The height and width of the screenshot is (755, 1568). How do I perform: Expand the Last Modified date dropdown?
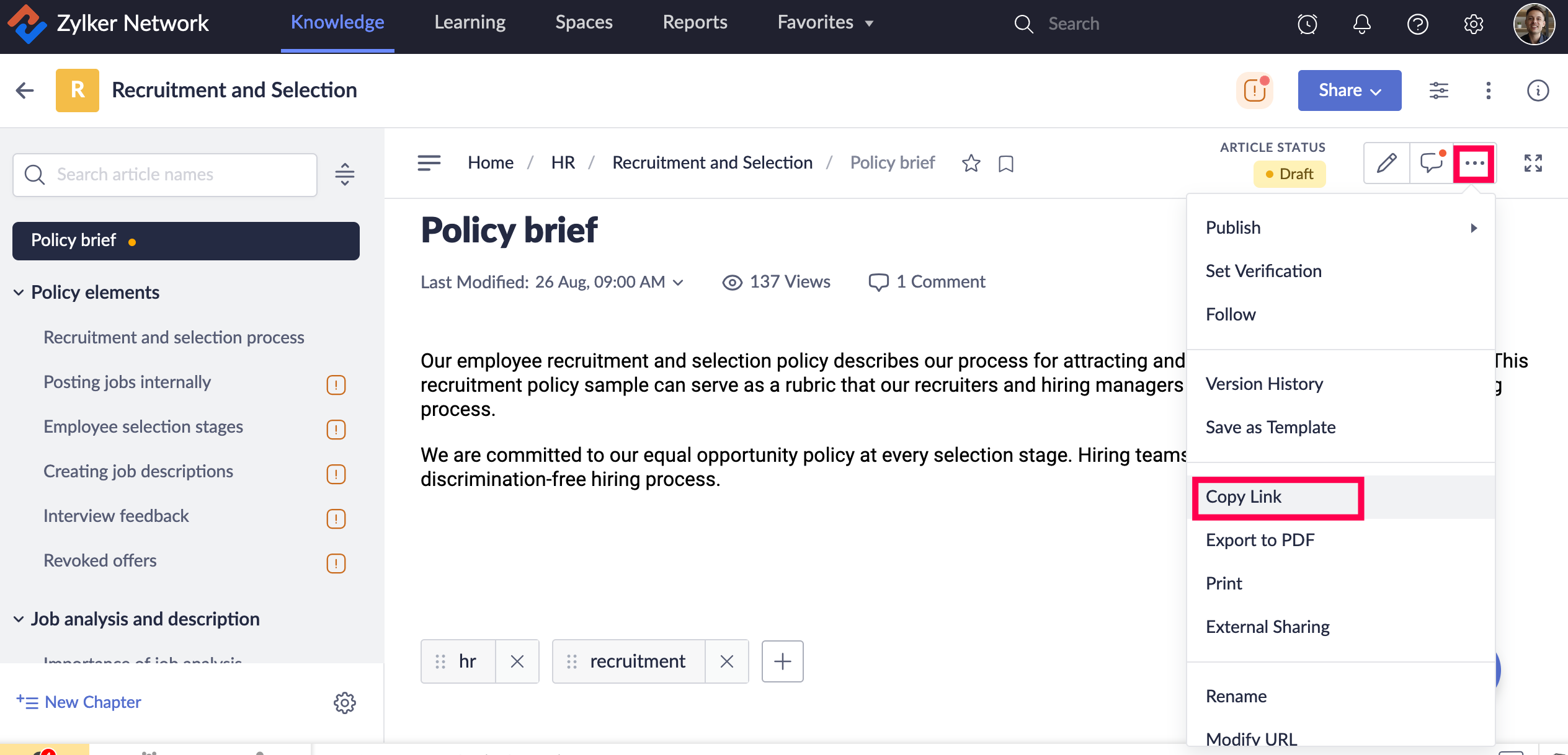pyautogui.click(x=679, y=283)
